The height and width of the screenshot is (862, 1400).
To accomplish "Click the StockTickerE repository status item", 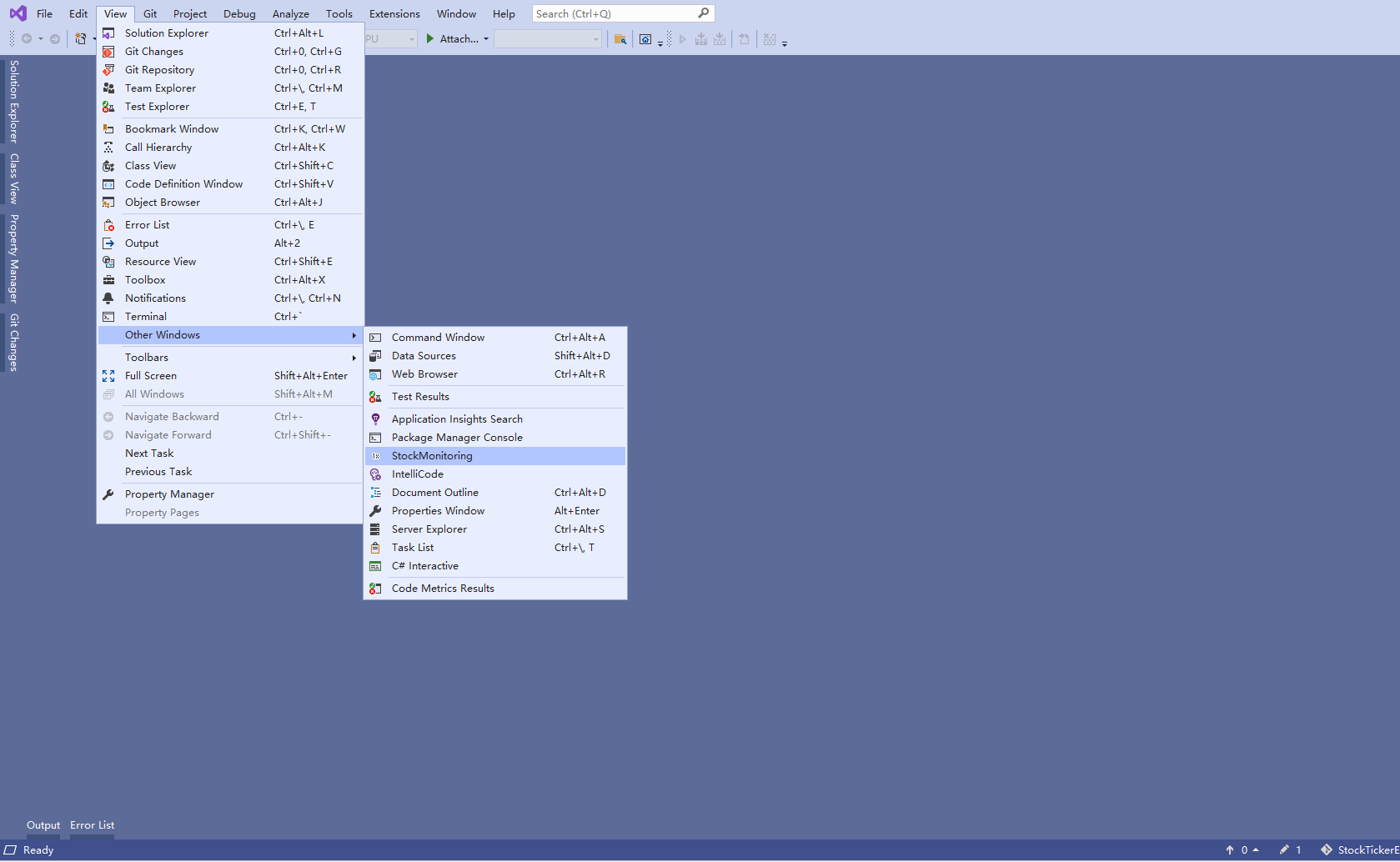I will pyautogui.click(x=1359, y=849).
